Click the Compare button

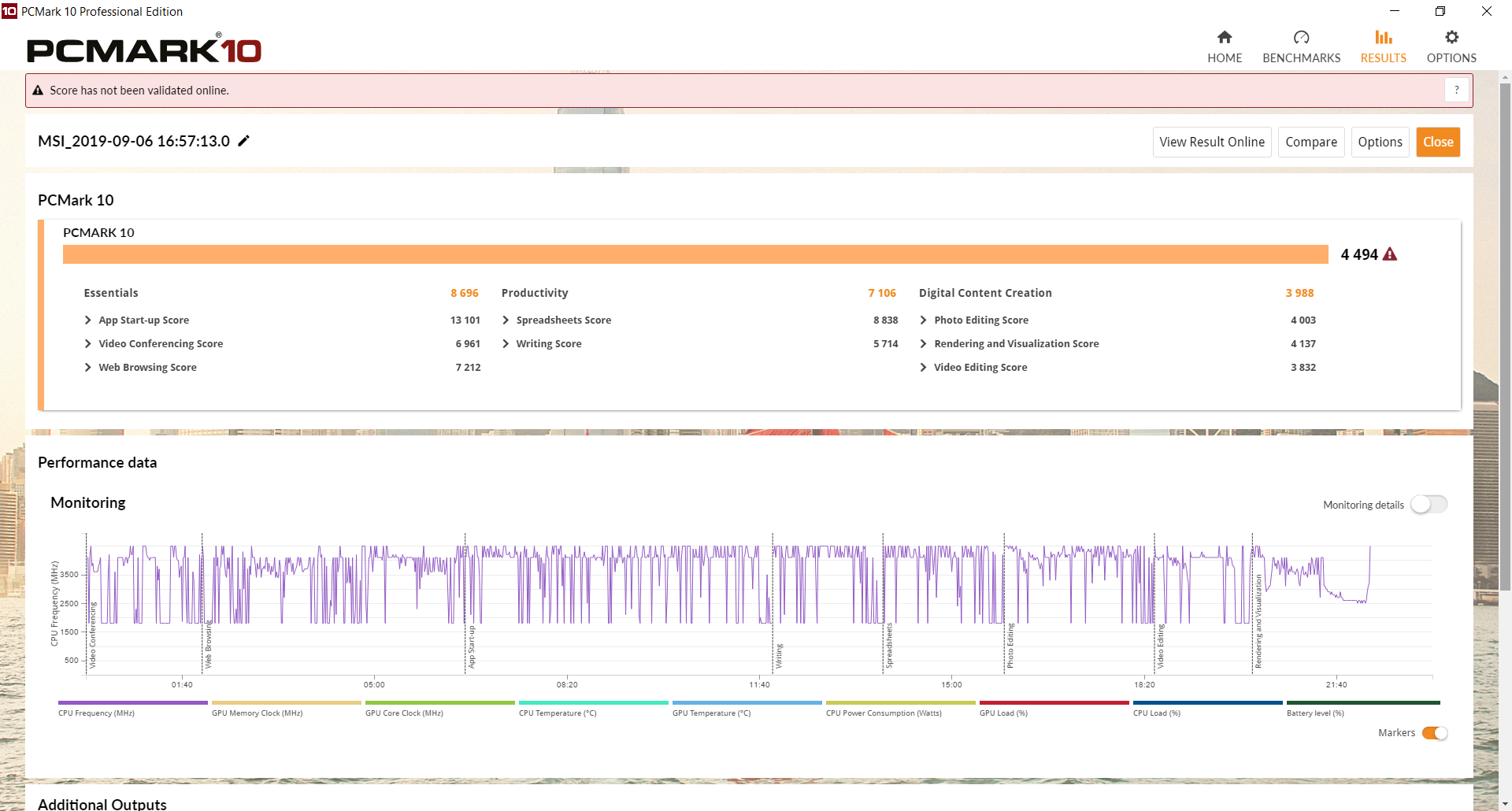click(x=1311, y=142)
